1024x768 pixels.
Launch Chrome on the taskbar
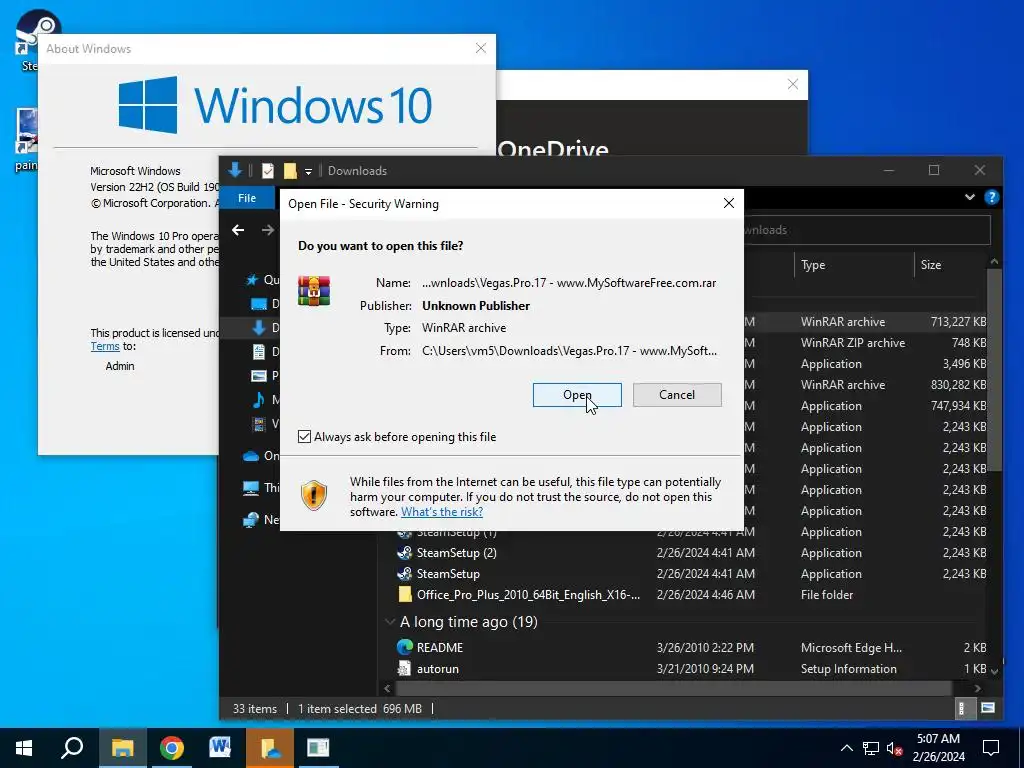[171, 748]
